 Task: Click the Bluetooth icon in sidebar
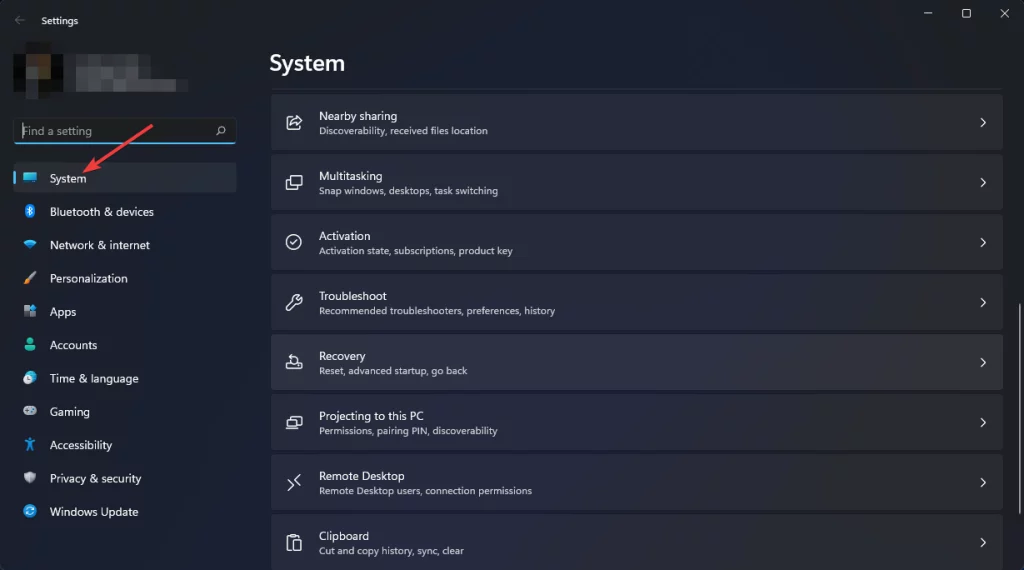(x=30, y=211)
